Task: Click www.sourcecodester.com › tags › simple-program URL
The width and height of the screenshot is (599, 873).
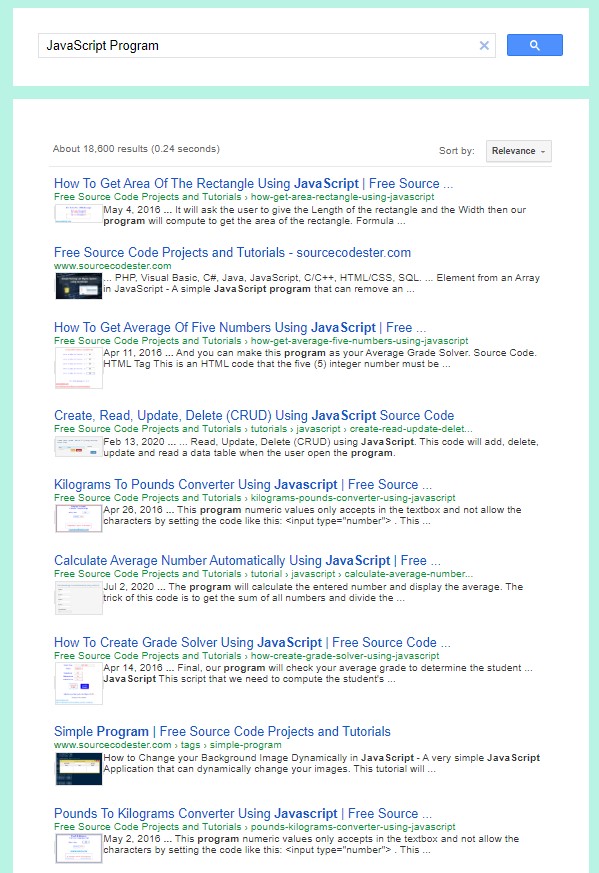Action: point(168,744)
